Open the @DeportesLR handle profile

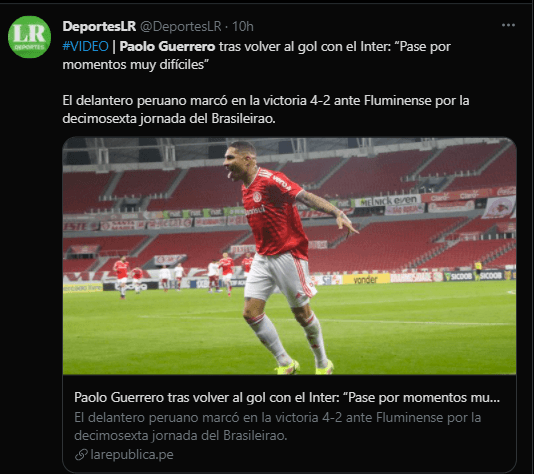click(181, 26)
